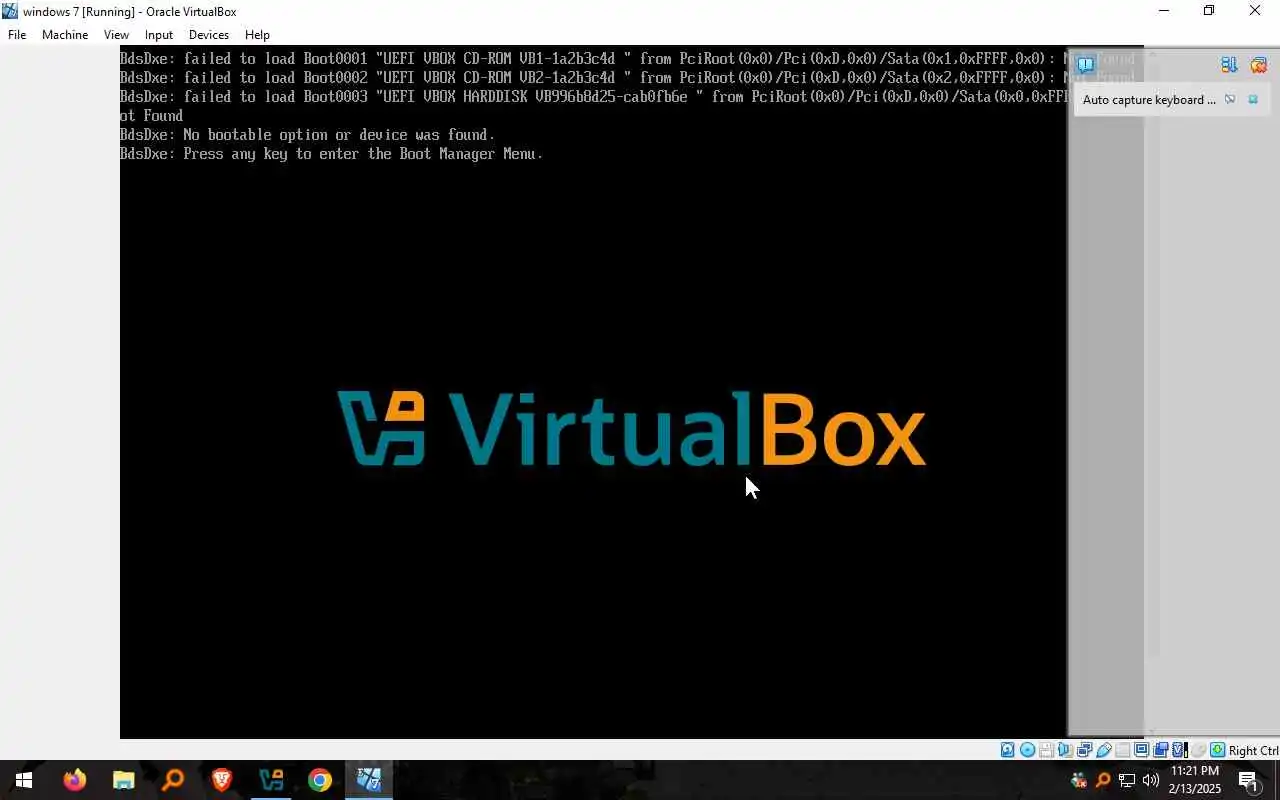Switch to VirtualBox Manager on the taskbar
This screenshot has width=1280, height=800.
tap(271, 780)
